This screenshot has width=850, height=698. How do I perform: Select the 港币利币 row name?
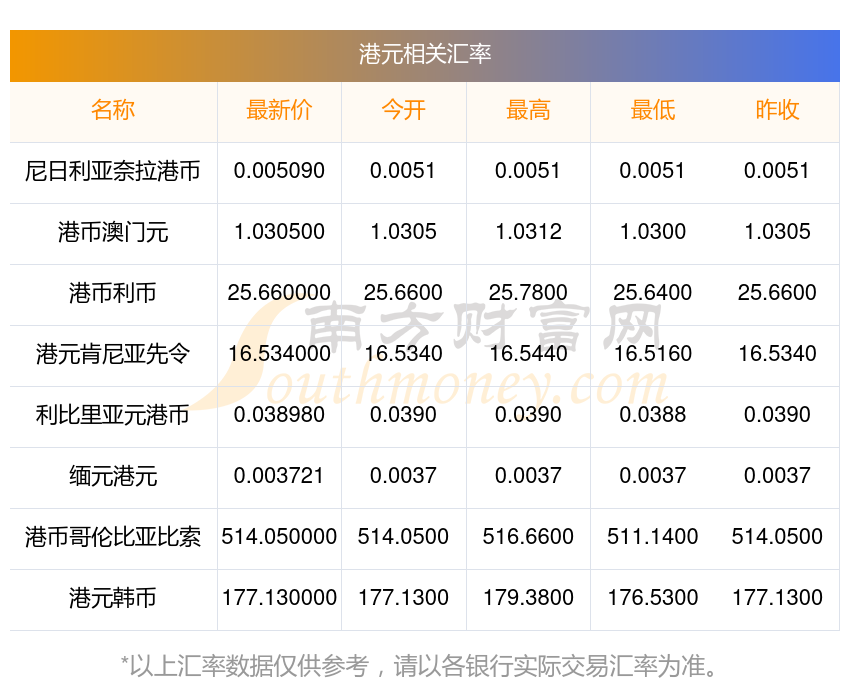click(113, 293)
